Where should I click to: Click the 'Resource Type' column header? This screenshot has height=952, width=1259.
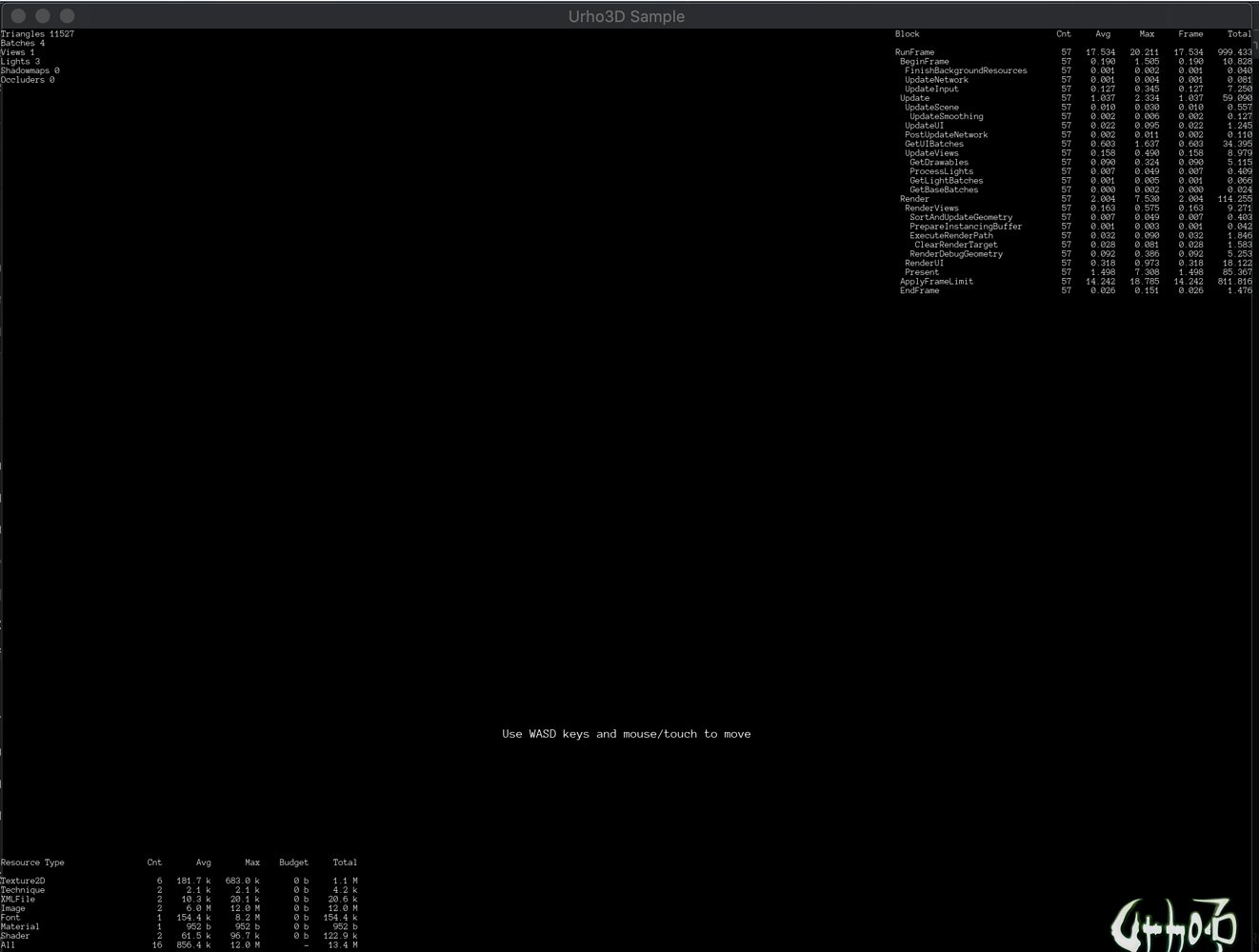coord(32,863)
